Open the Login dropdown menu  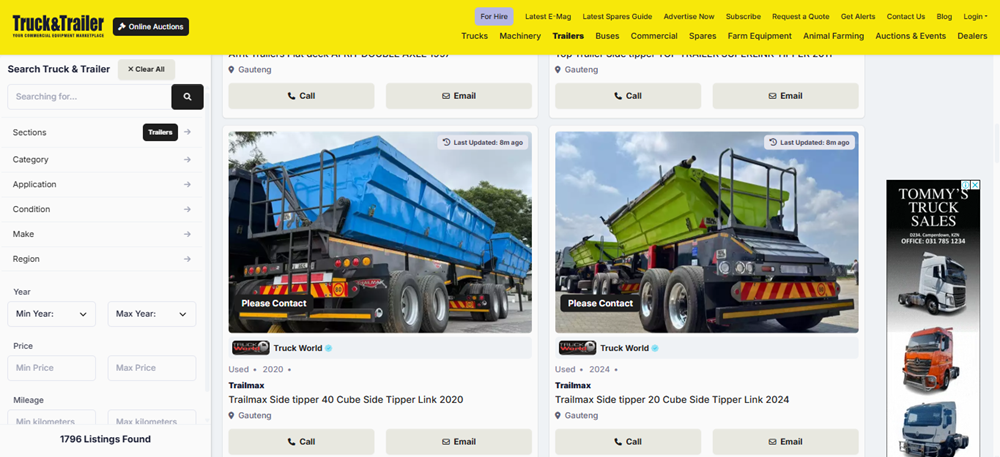point(975,17)
